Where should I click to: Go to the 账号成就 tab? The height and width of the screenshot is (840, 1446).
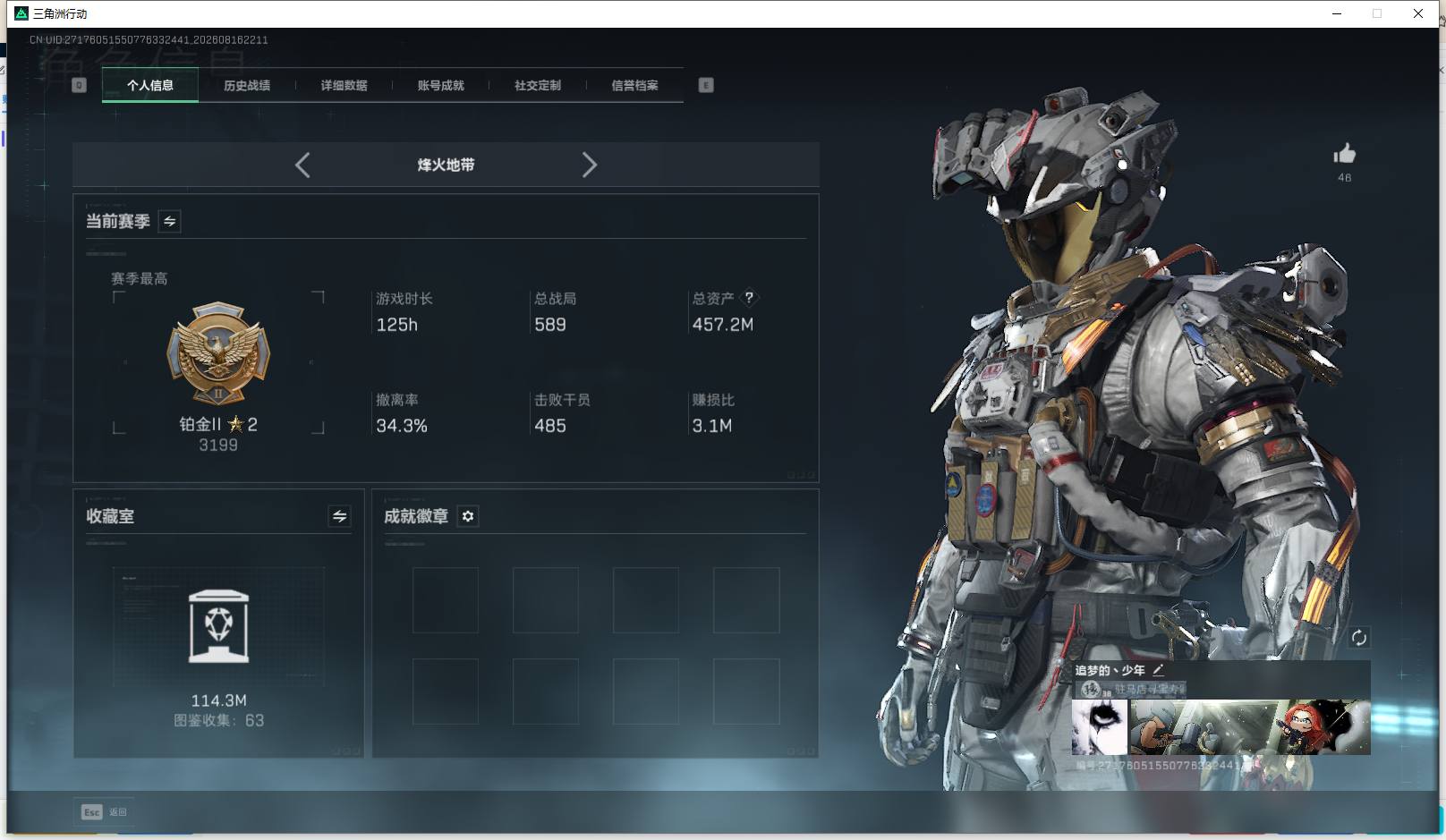click(x=441, y=85)
